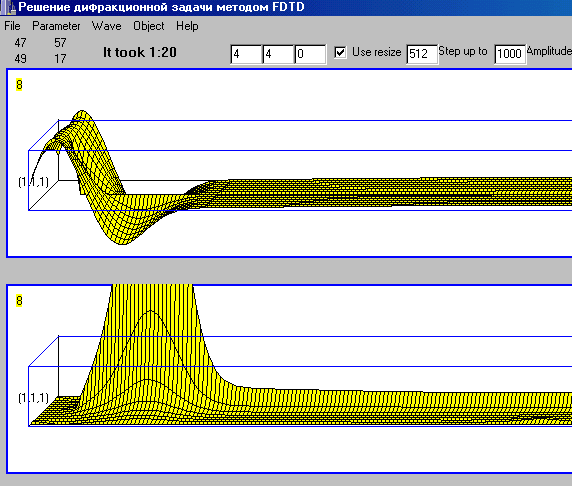Click the application icon in title bar
Viewport: 572px width, 486px height.
8,7
